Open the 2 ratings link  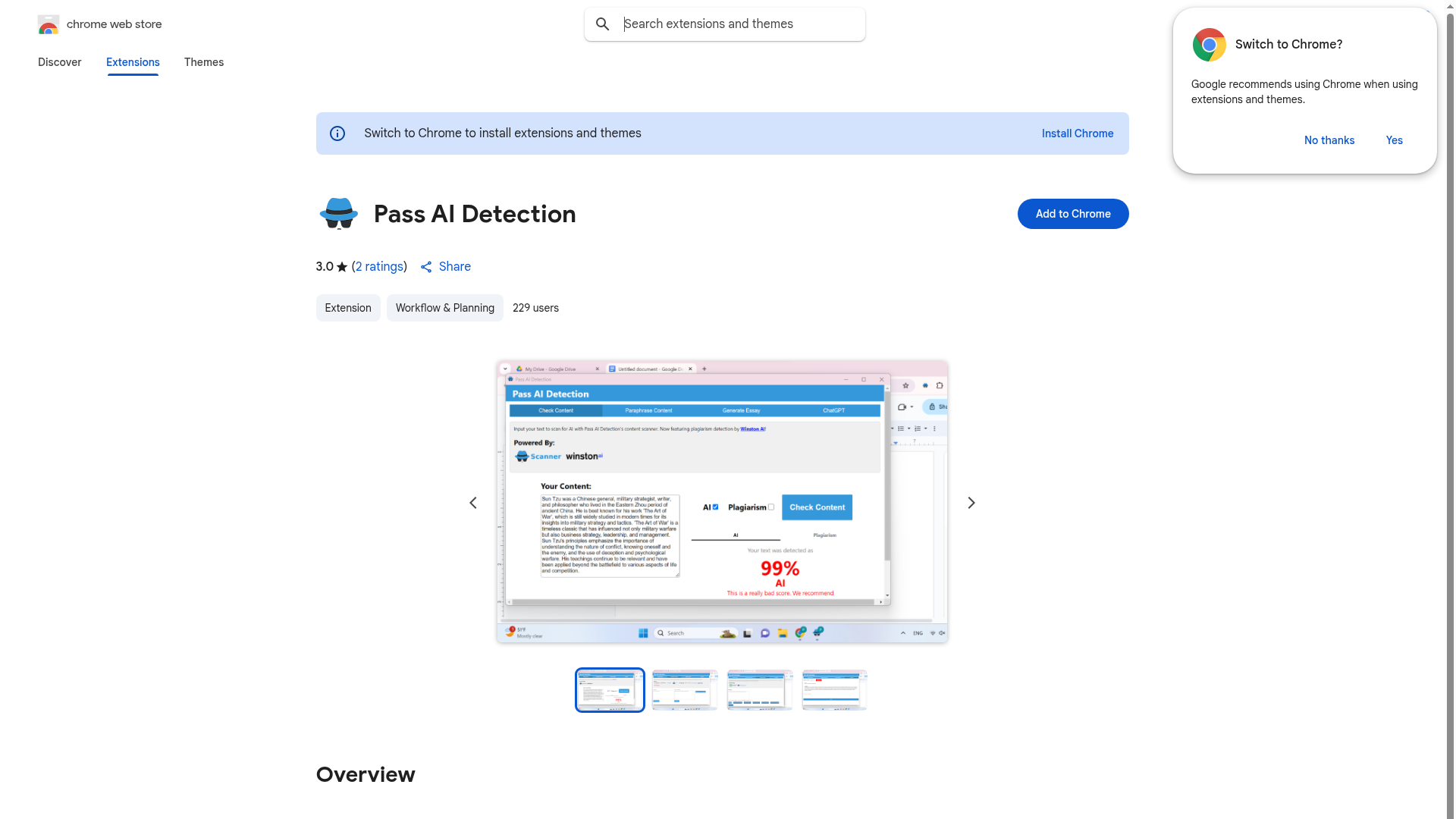pyautogui.click(x=379, y=267)
